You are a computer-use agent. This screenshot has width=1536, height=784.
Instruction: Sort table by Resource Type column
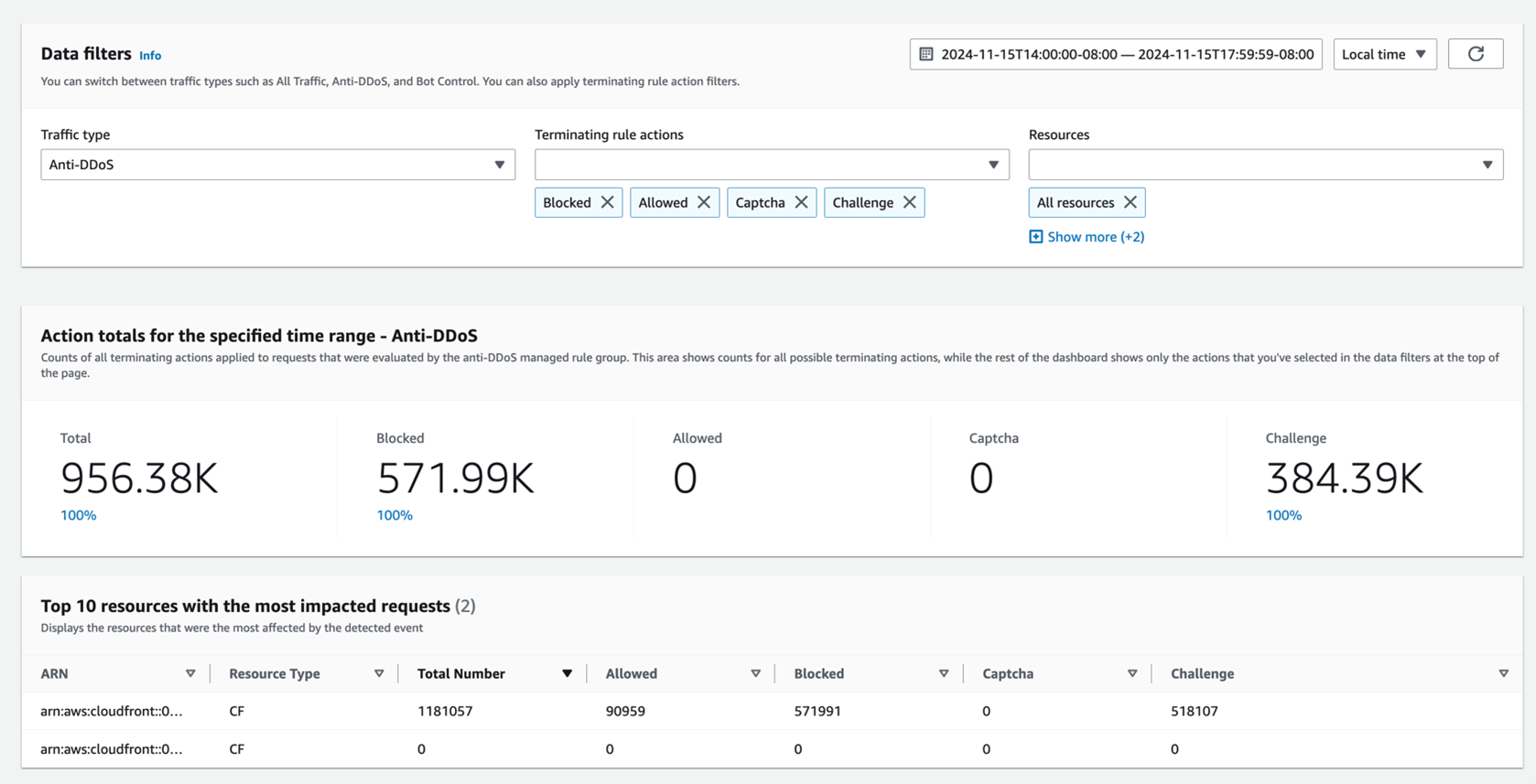[379, 673]
